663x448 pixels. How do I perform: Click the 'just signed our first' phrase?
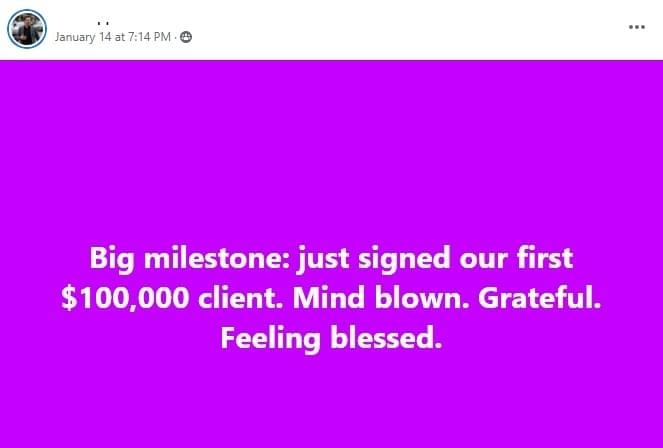click(436, 258)
